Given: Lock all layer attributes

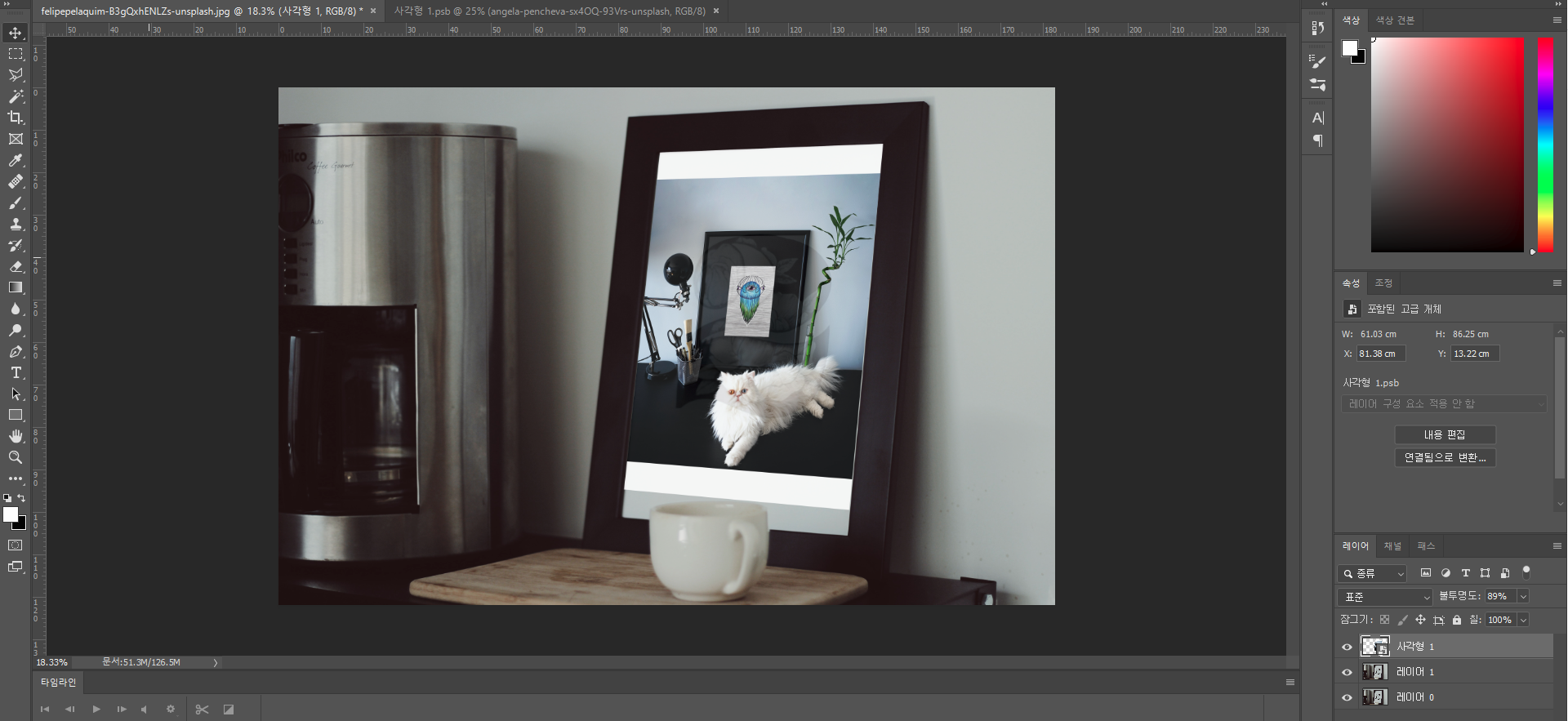Looking at the screenshot, I should coord(1457,620).
